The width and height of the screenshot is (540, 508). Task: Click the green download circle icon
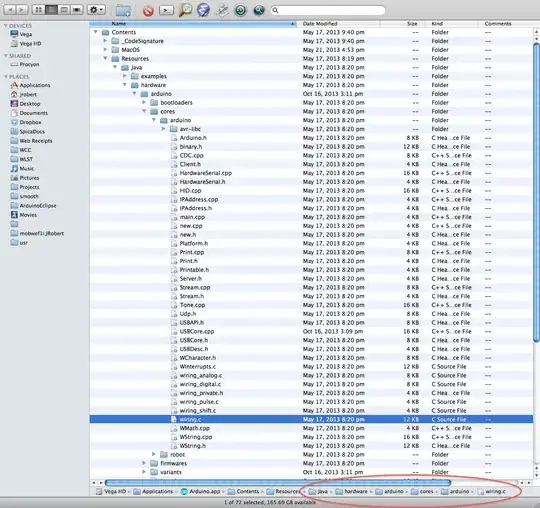pos(240,10)
